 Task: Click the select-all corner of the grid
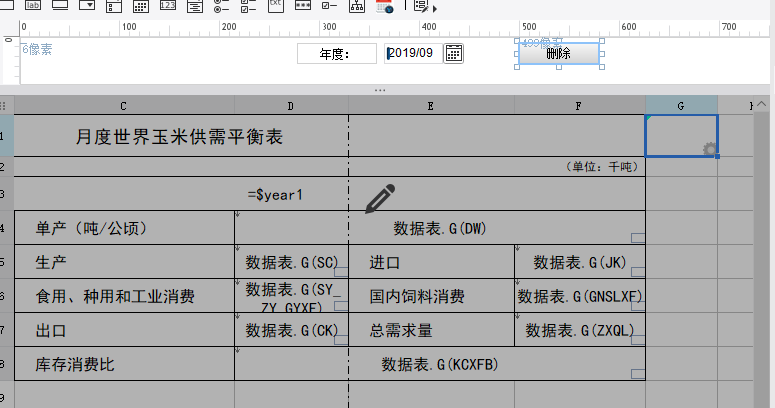pyautogui.click(x=6, y=106)
